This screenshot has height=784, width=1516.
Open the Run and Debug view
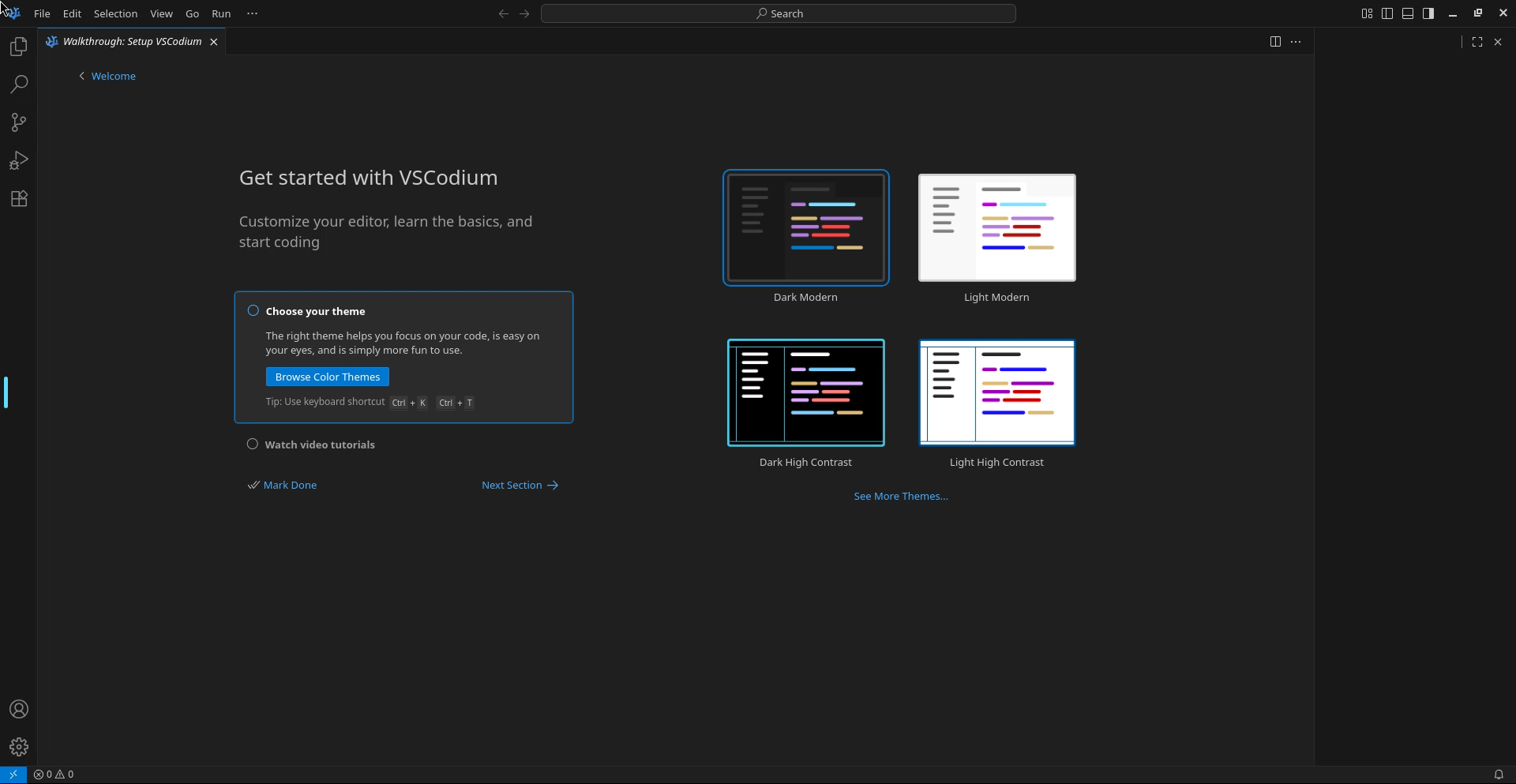coord(18,160)
